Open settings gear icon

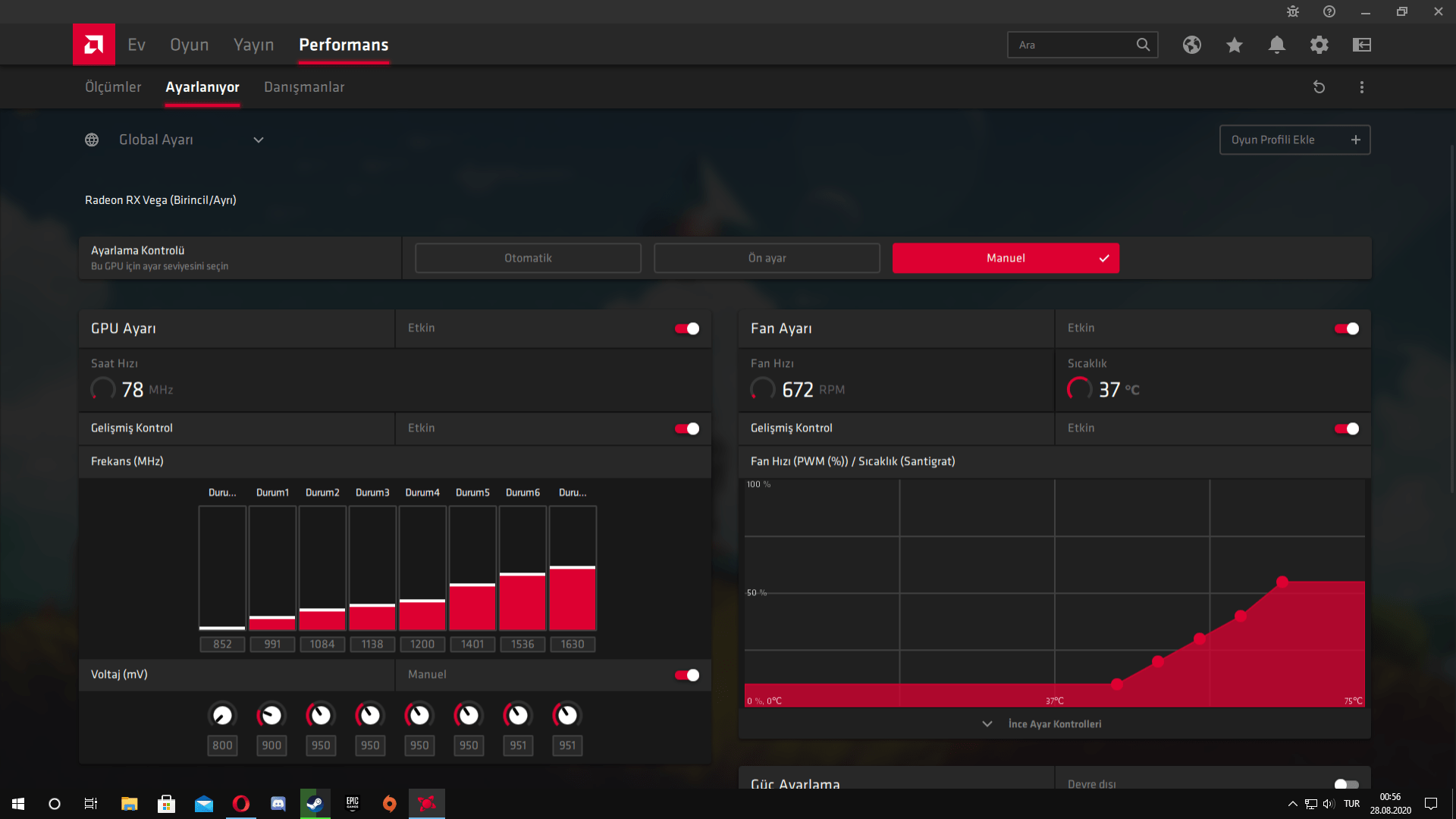coord(1319,45)
